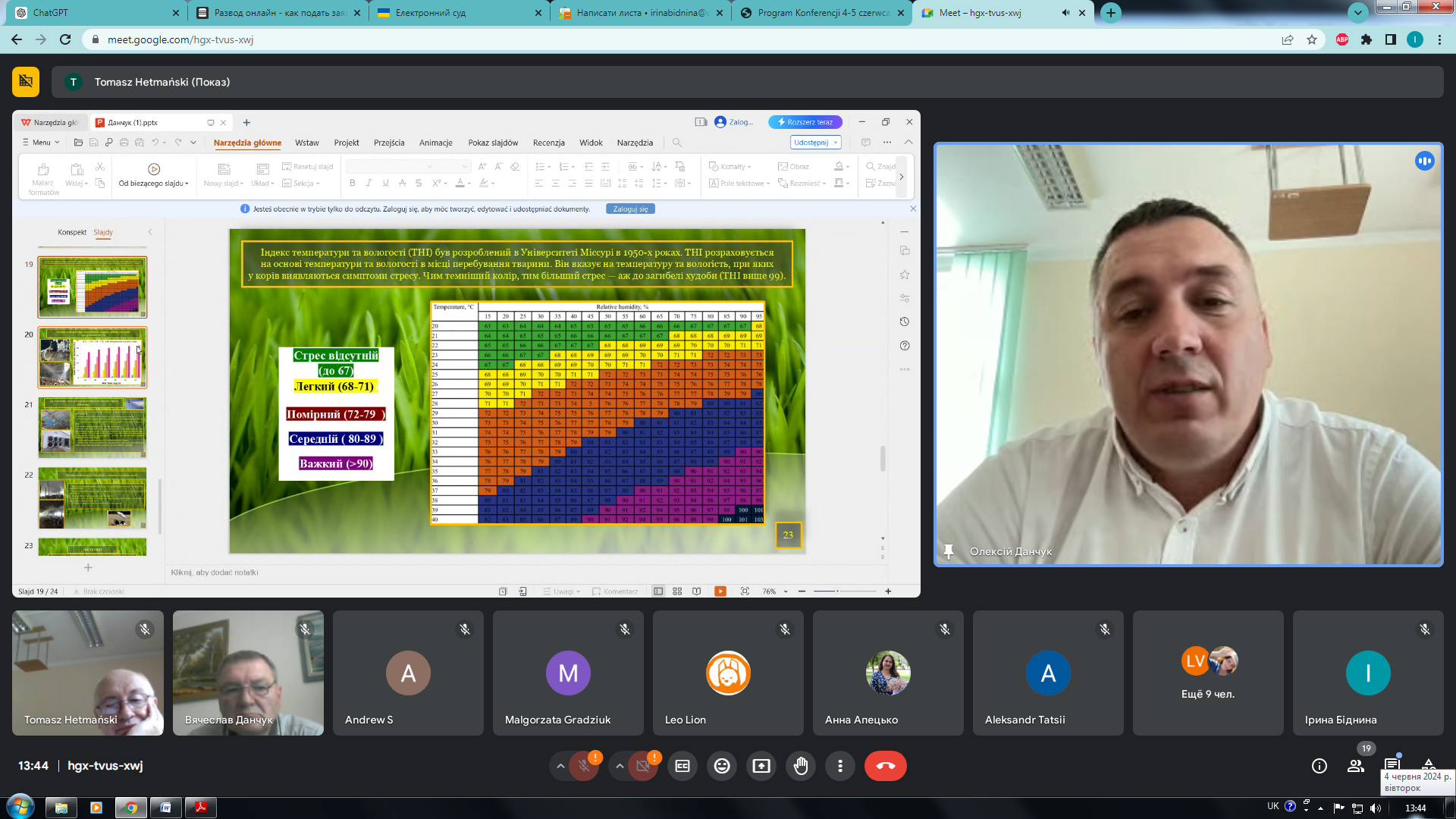This screenshot has width=1456, height=819.
Task: Open the Pokaz slajdów tab
Action: (x=493, y=143)
